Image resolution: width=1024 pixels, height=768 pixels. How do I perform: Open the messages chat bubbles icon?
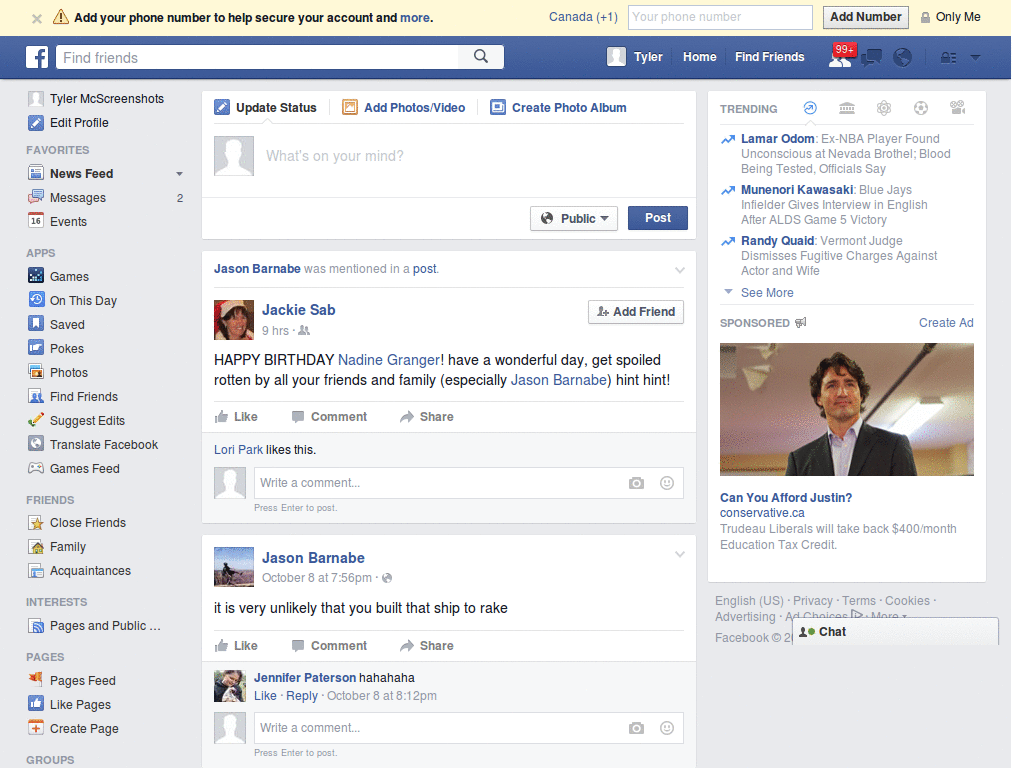tap(871, 57)
